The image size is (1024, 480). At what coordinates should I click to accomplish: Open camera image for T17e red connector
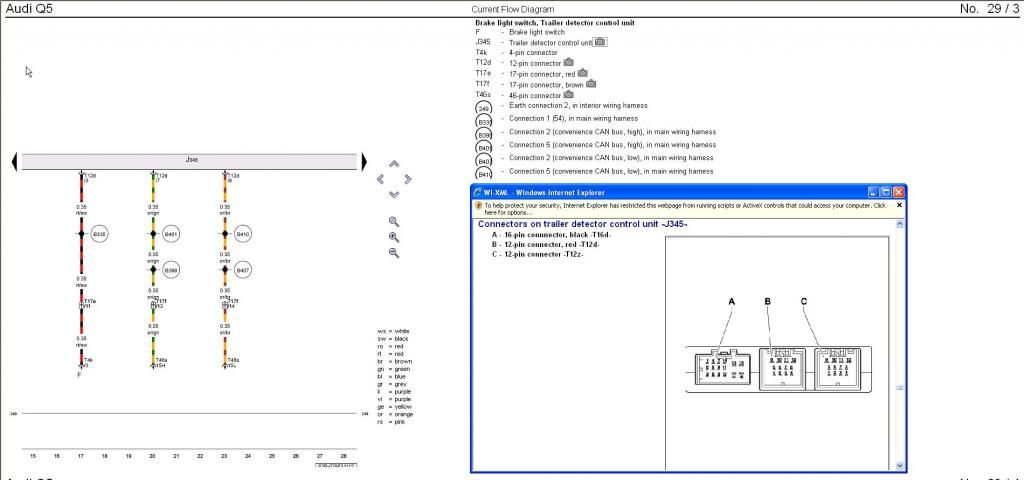coord(582,73)
